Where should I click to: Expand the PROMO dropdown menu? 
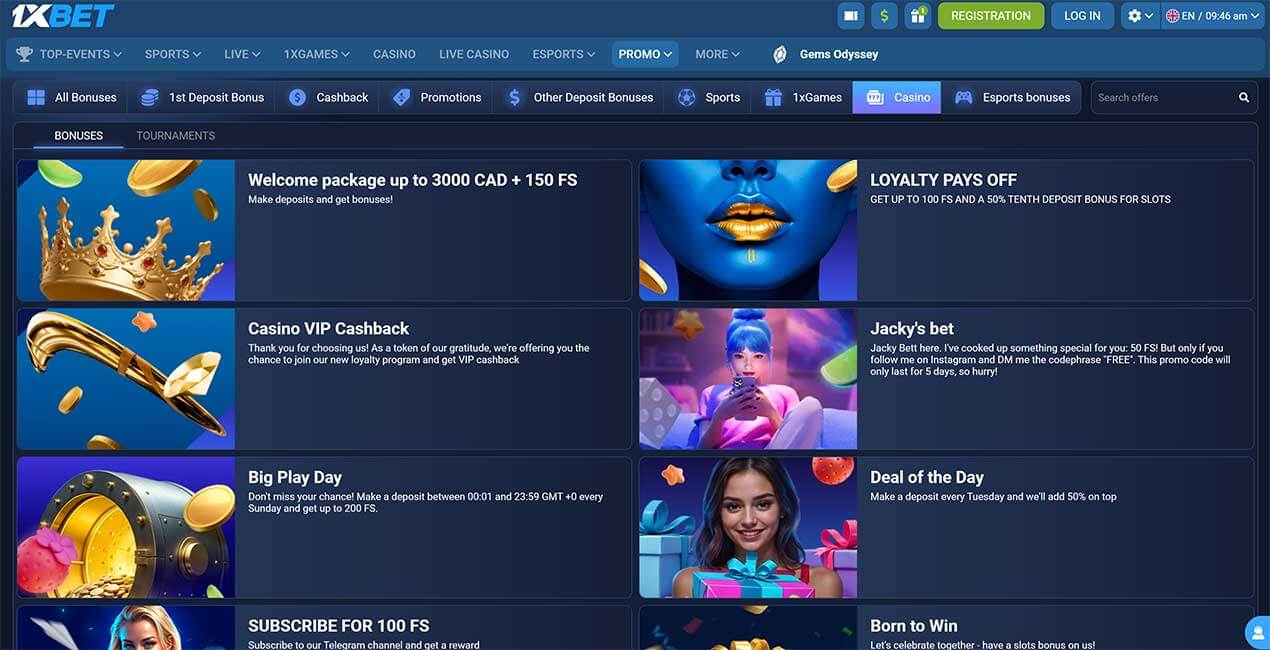[x=645, y=54]
